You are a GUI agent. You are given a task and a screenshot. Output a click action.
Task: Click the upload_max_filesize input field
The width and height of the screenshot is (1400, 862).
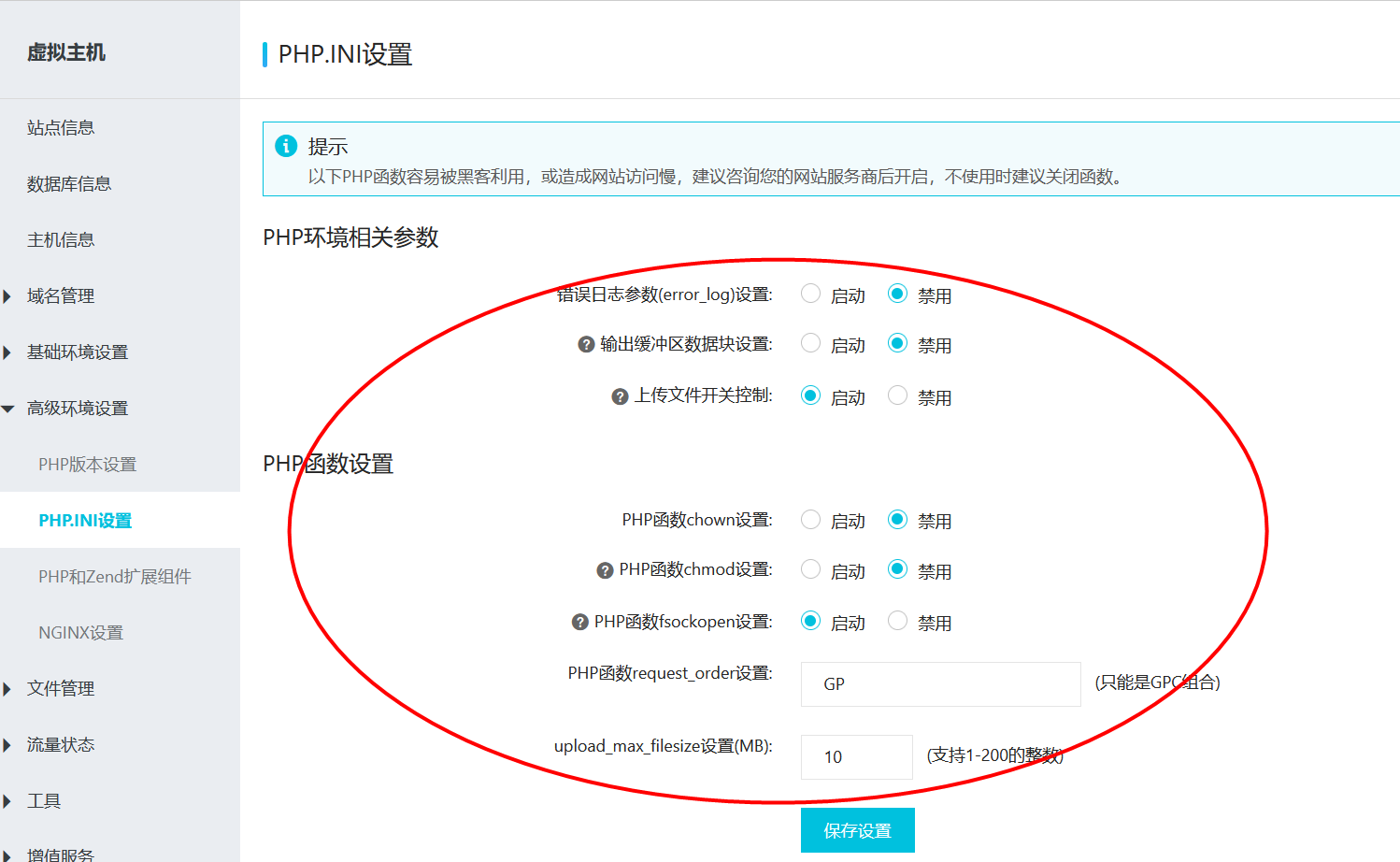[x=856, y=756]
